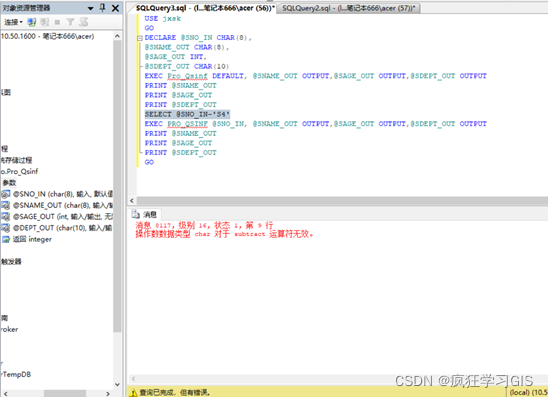This screenshot has width=548, height=397.
Task: Open the 连接 dropdown in Object Explorer
Action: 13,22
